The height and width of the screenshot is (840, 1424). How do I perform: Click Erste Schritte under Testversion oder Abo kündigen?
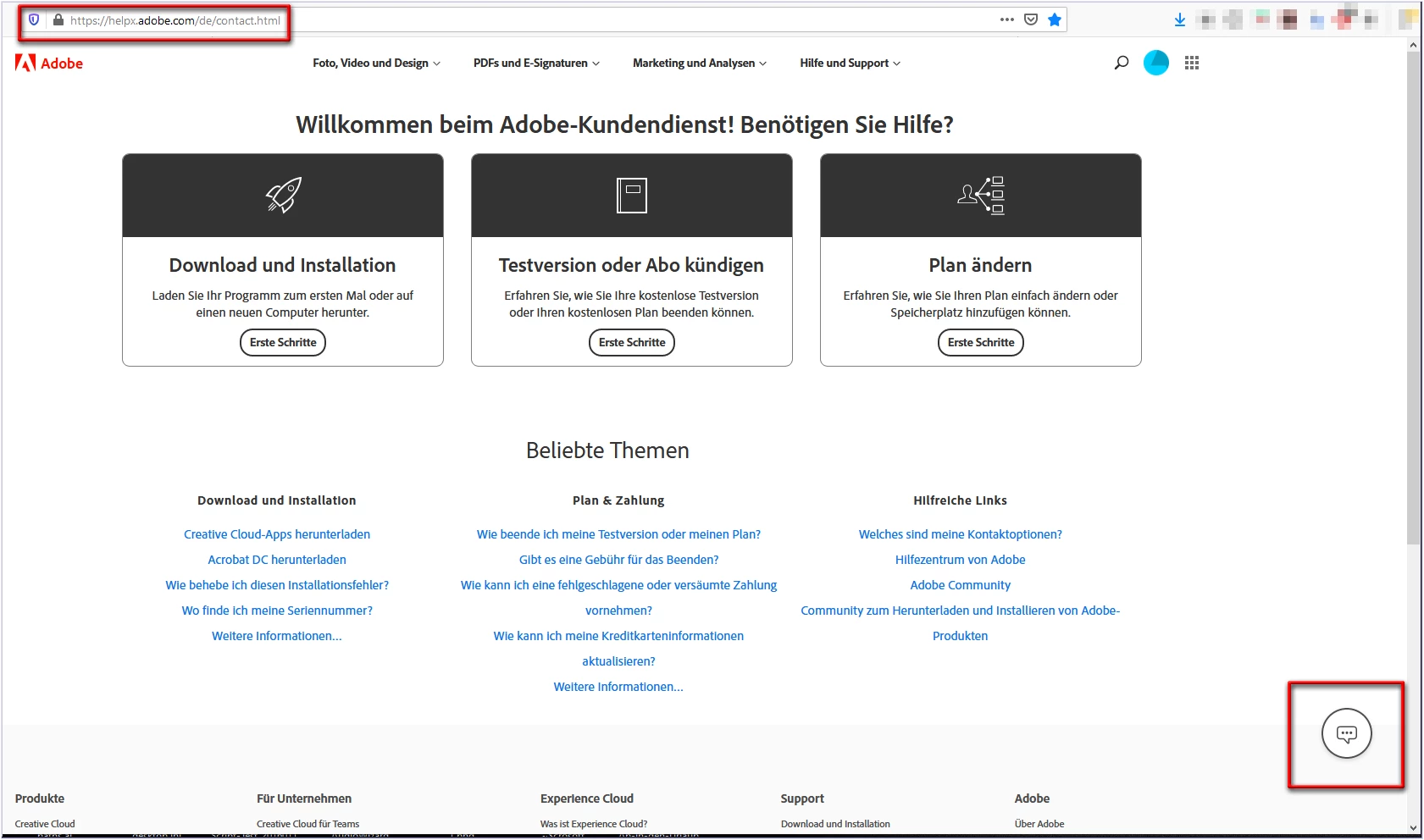[632, 342]
